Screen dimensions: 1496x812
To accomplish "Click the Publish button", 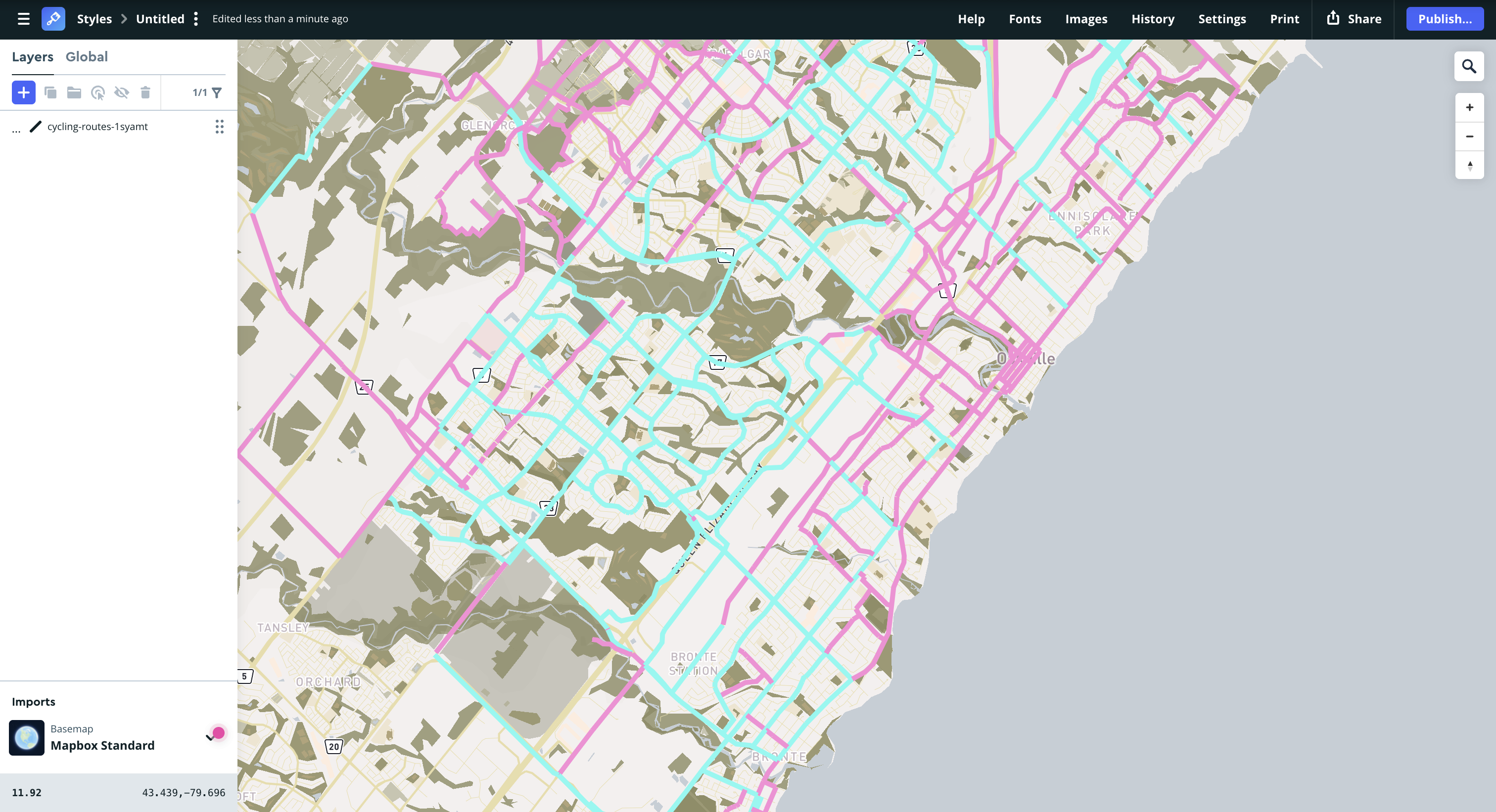I will [1445, 19].
